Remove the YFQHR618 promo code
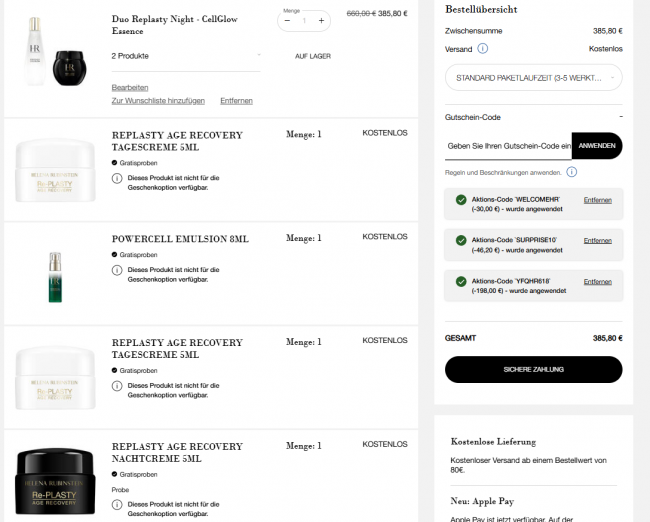650x522 pixels. (597, 282)
